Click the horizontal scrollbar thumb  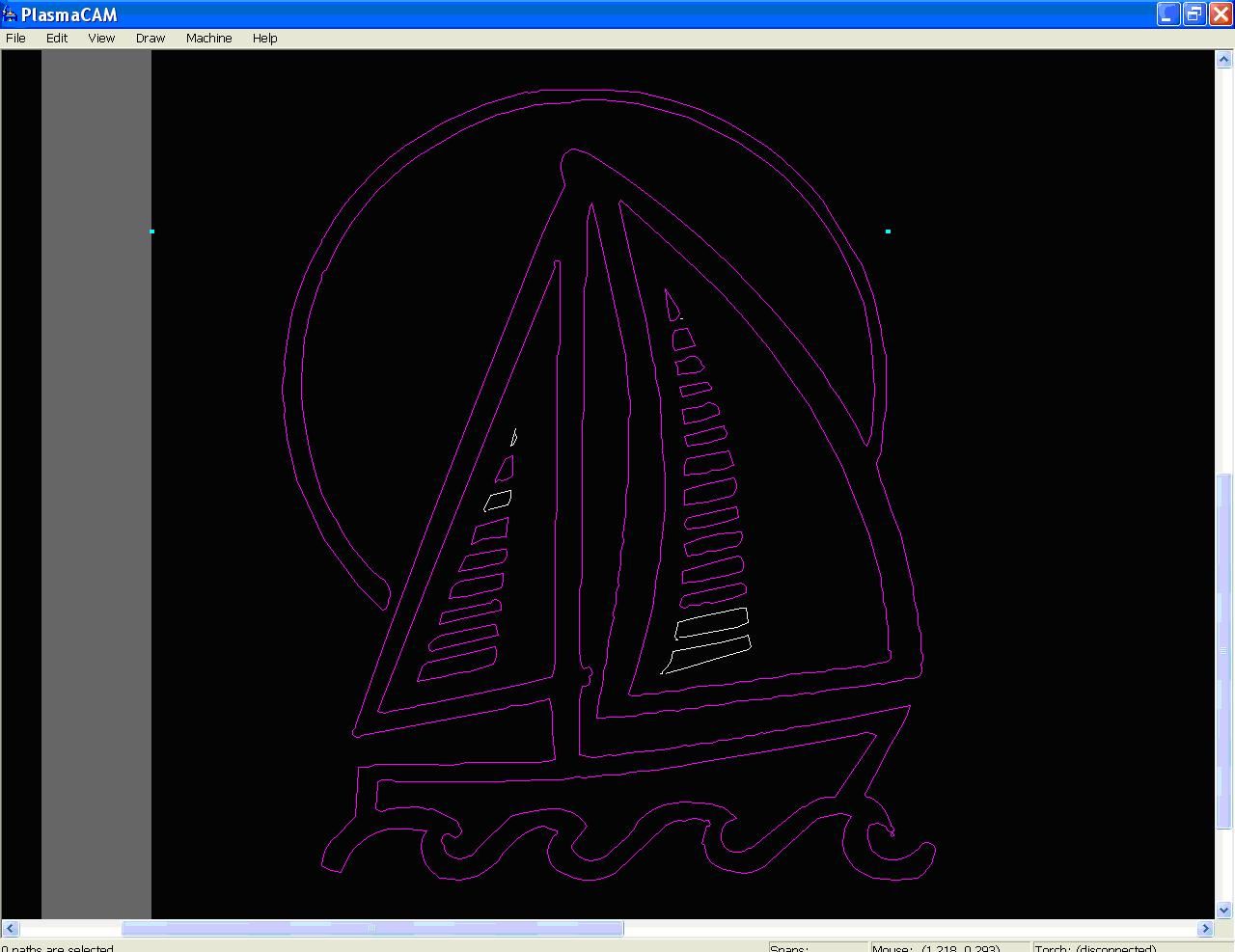pyautogui.click(x=371, y=928)
